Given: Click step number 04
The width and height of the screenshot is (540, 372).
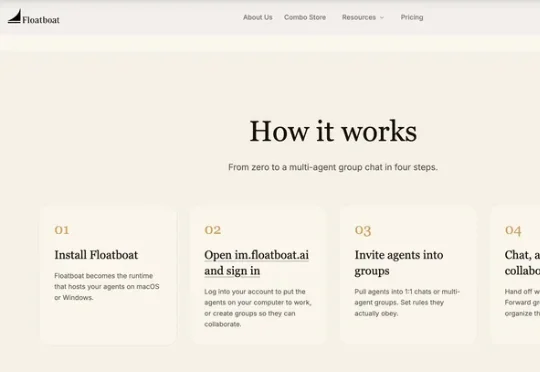Looking at the screenshot, I should pyautogui.click(x=513, y=230).
